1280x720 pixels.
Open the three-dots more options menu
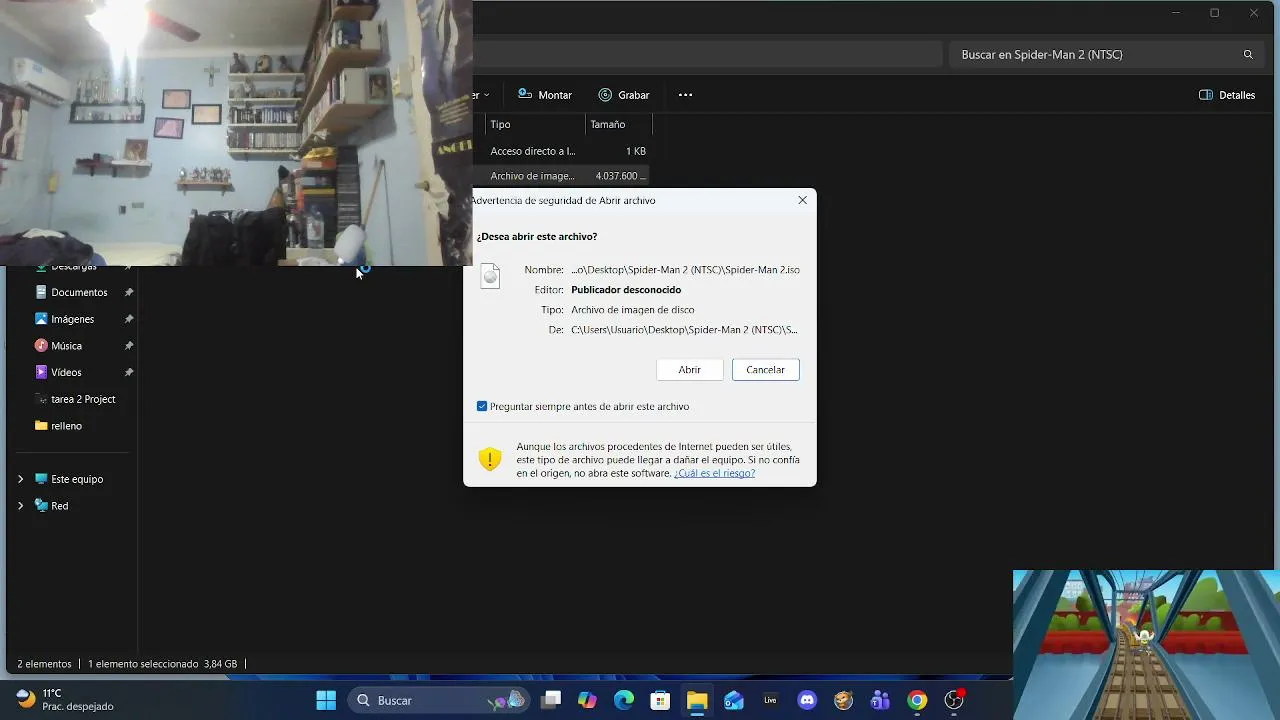[x=685, y=95]
